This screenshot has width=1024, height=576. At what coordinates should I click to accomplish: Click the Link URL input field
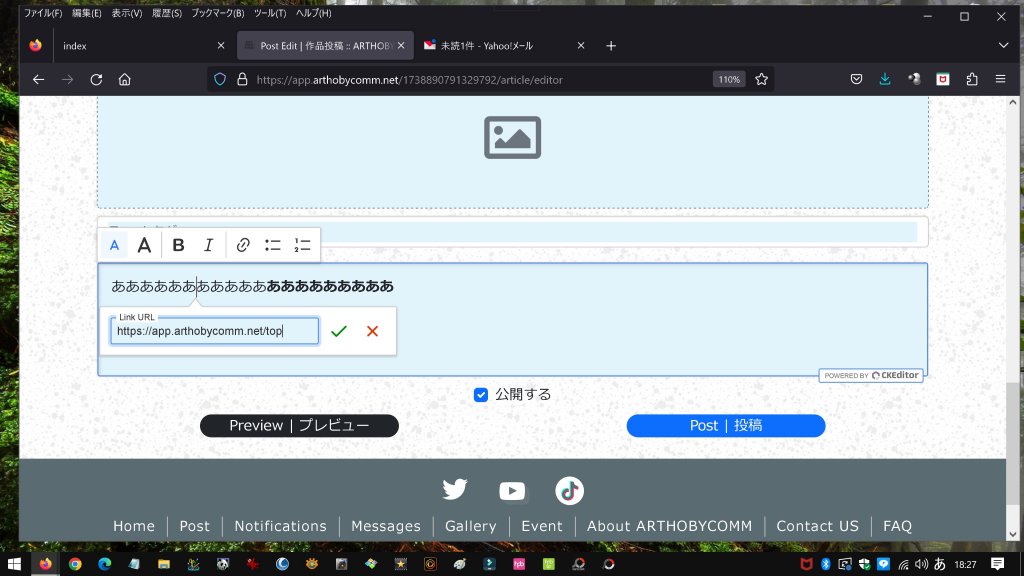214,331
